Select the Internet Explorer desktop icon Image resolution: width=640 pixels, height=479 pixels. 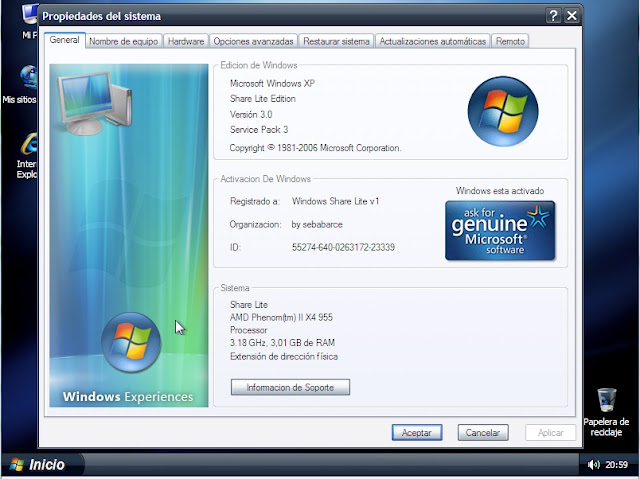[x=27, y=155]
